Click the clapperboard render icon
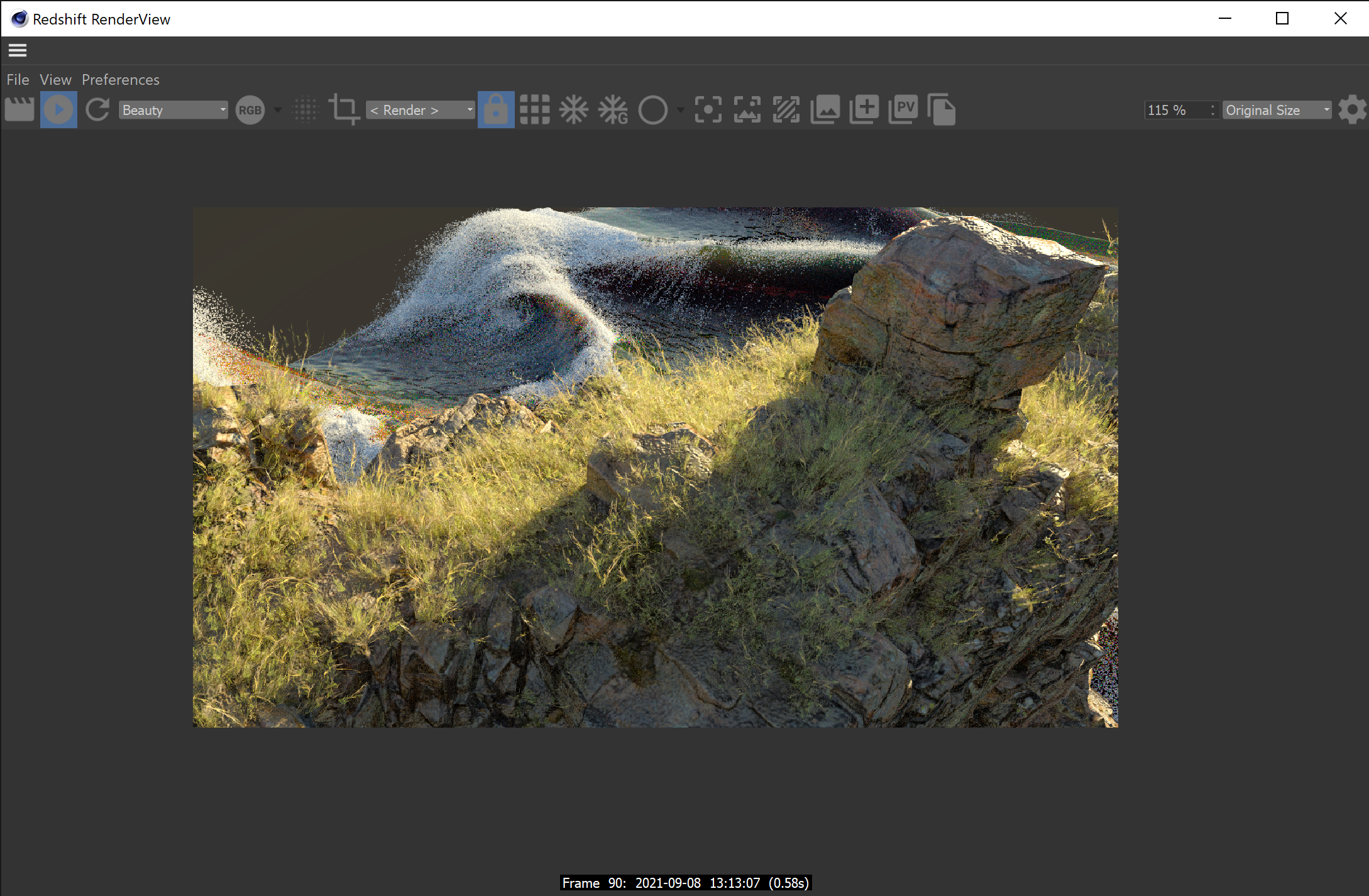The image size is (1369, 896). (x=19, y=110)
